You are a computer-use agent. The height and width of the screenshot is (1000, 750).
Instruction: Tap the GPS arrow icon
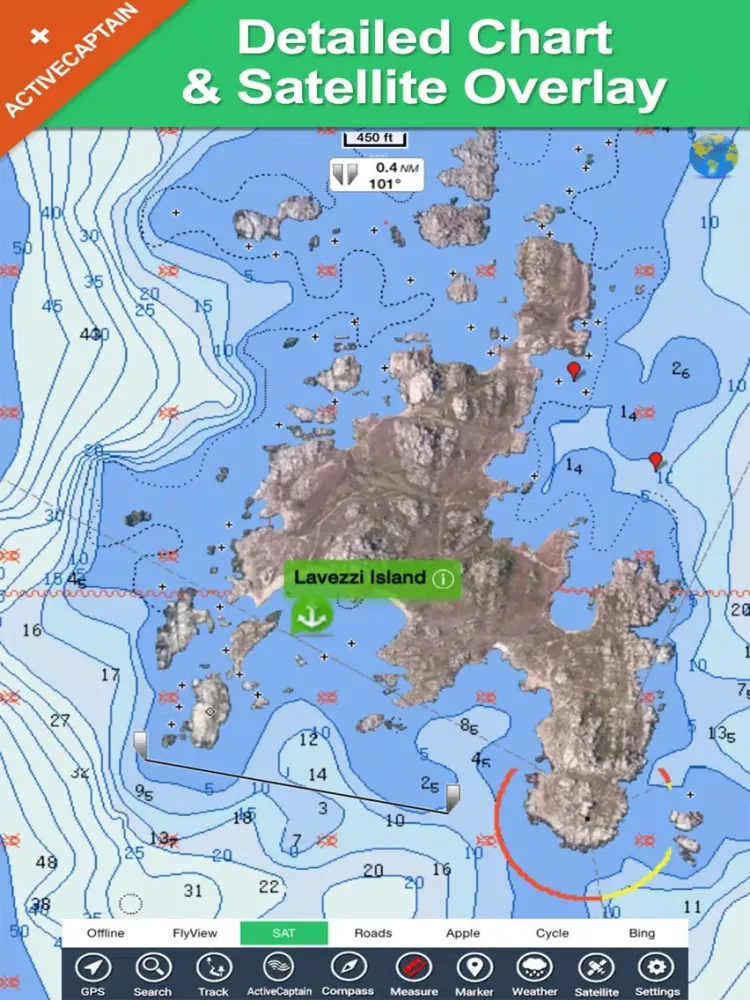click(93, 968)
